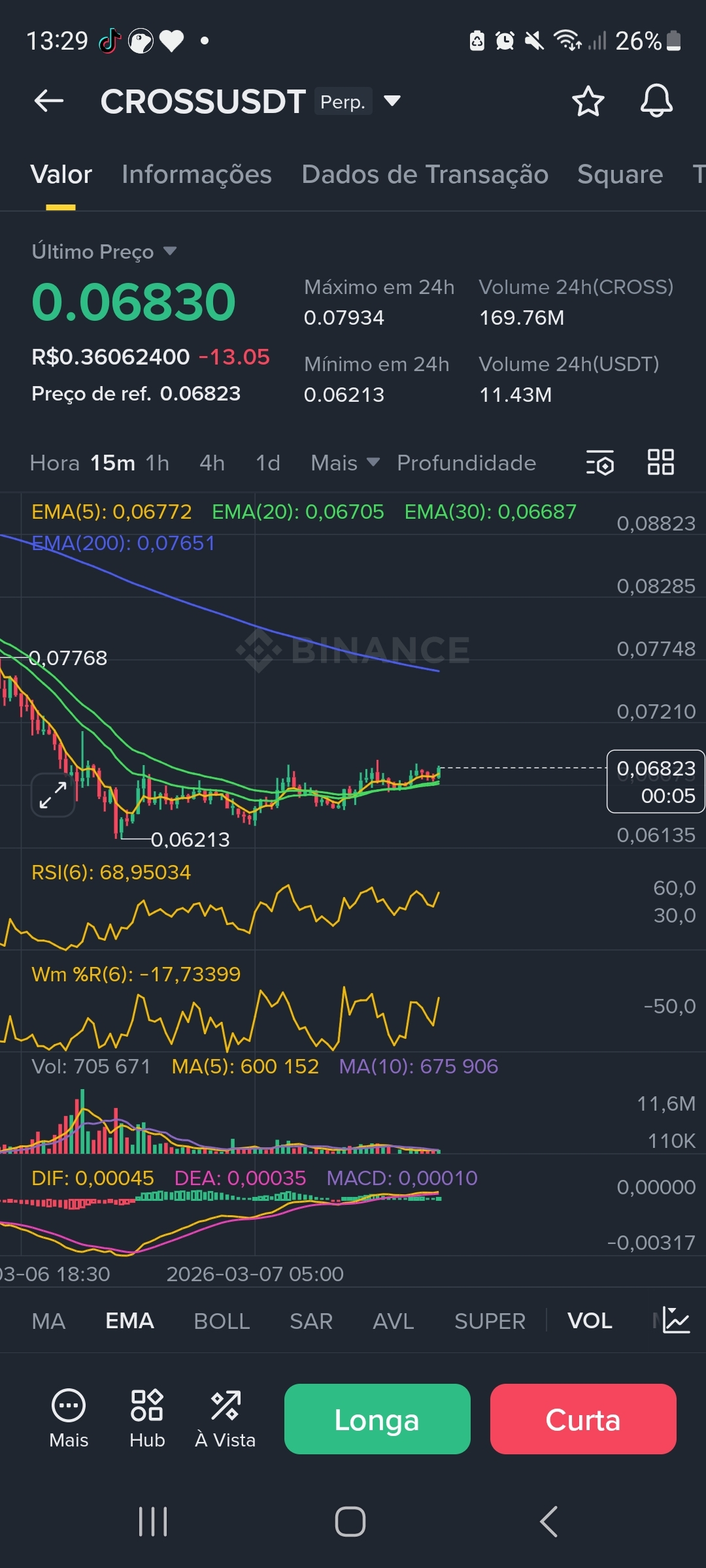
Task: Tap the MA(5): 600 152 volume label
Action: pos(245,1066)
